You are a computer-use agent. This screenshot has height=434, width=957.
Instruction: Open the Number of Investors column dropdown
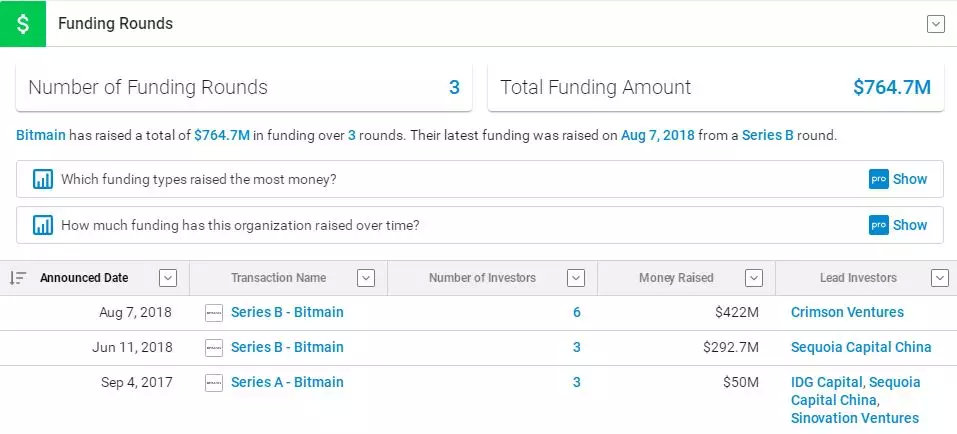point(576,278)
